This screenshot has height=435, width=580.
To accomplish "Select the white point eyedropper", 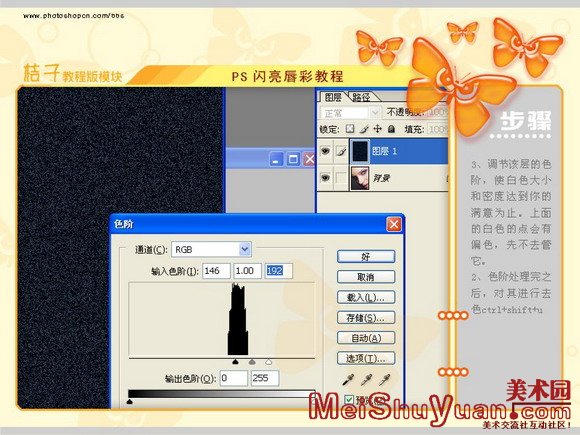I will [x=385, y=380].
